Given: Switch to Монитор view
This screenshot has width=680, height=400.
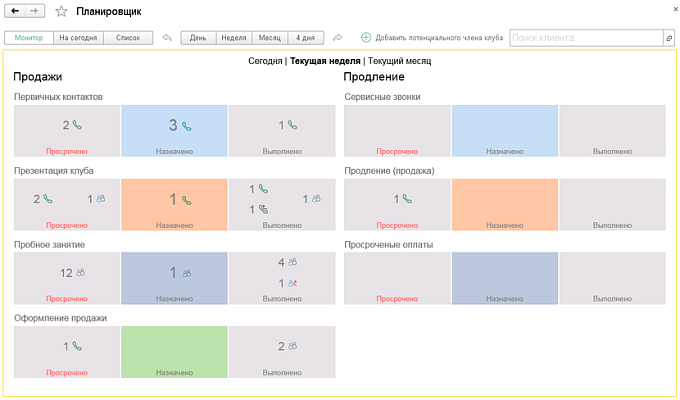Looking at the screenshot, I should [28, 38].
